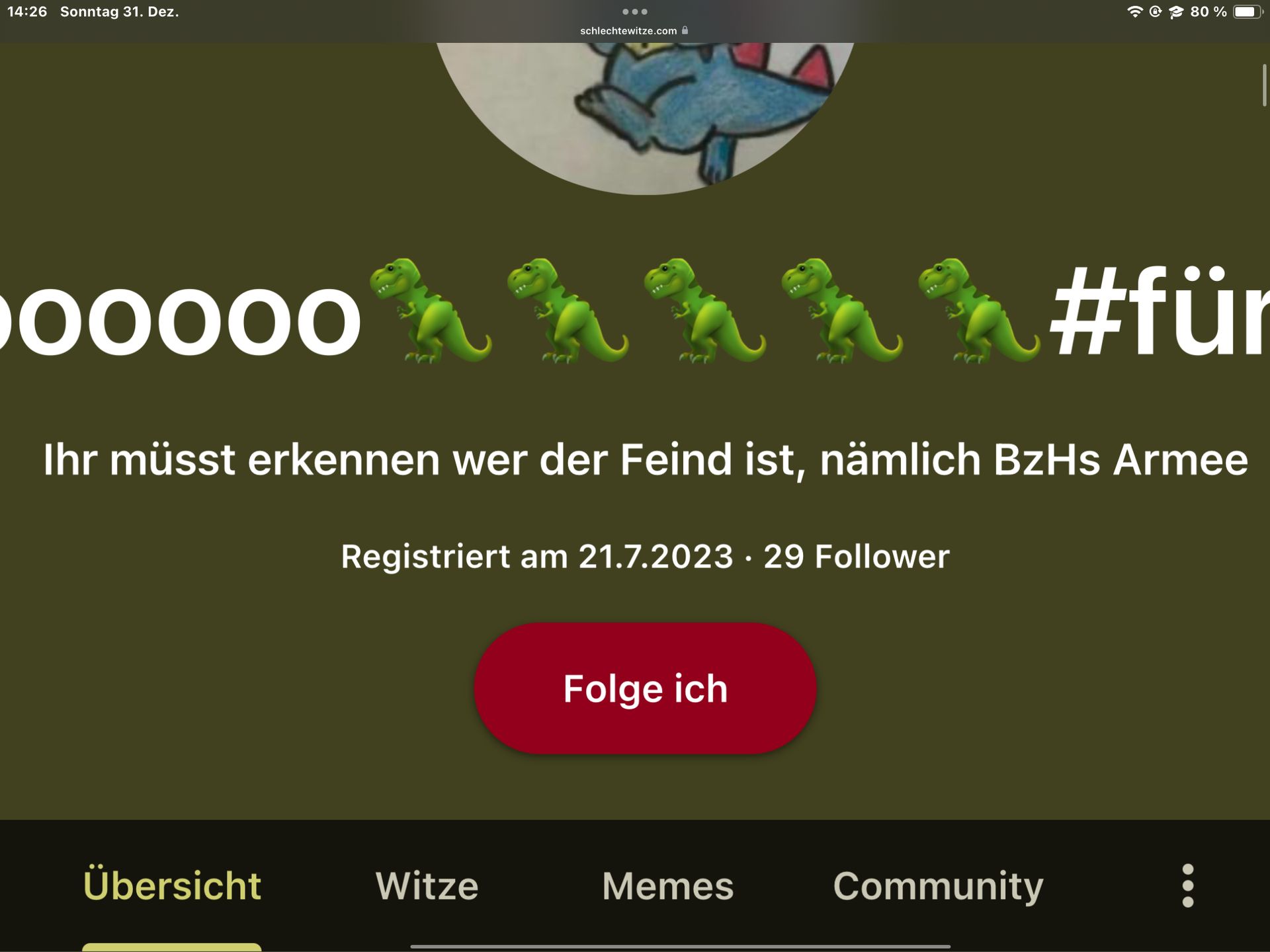This screenshot has height=952, width=1270.
Task: Click the lock icon next to URL
Action: tap(685, 30)
